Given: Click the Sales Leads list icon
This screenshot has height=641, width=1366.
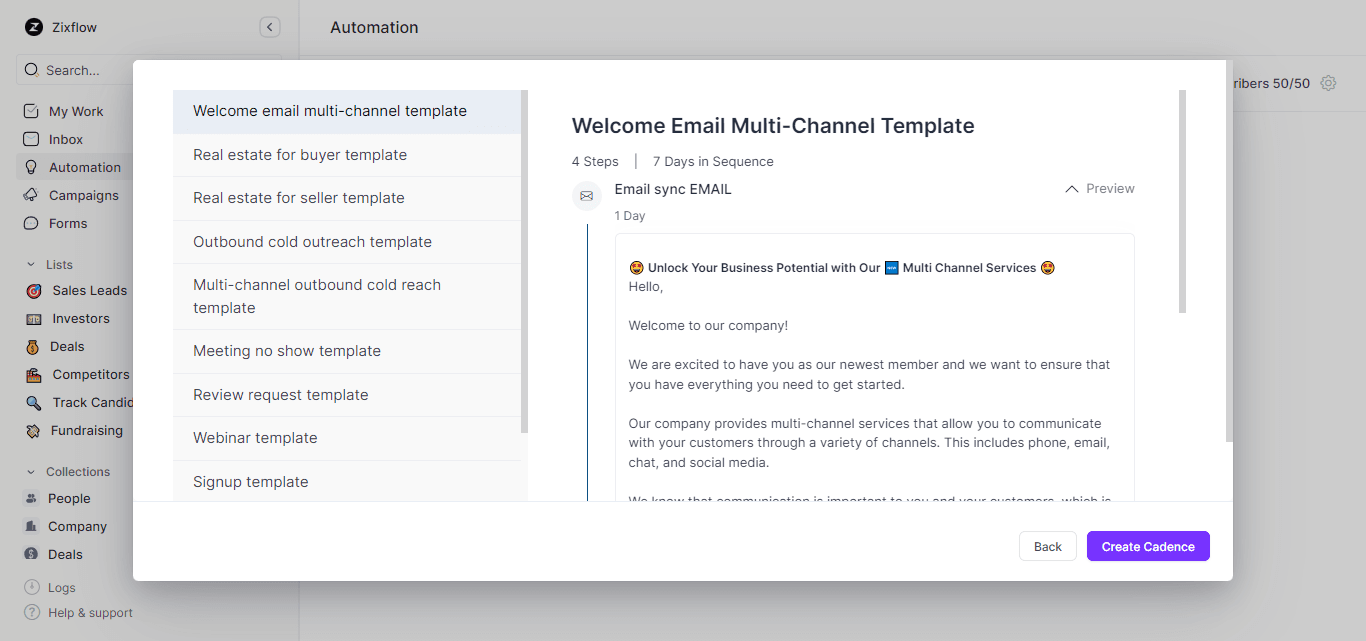Looking at the screenshot, I should click(x=33, y=290).
